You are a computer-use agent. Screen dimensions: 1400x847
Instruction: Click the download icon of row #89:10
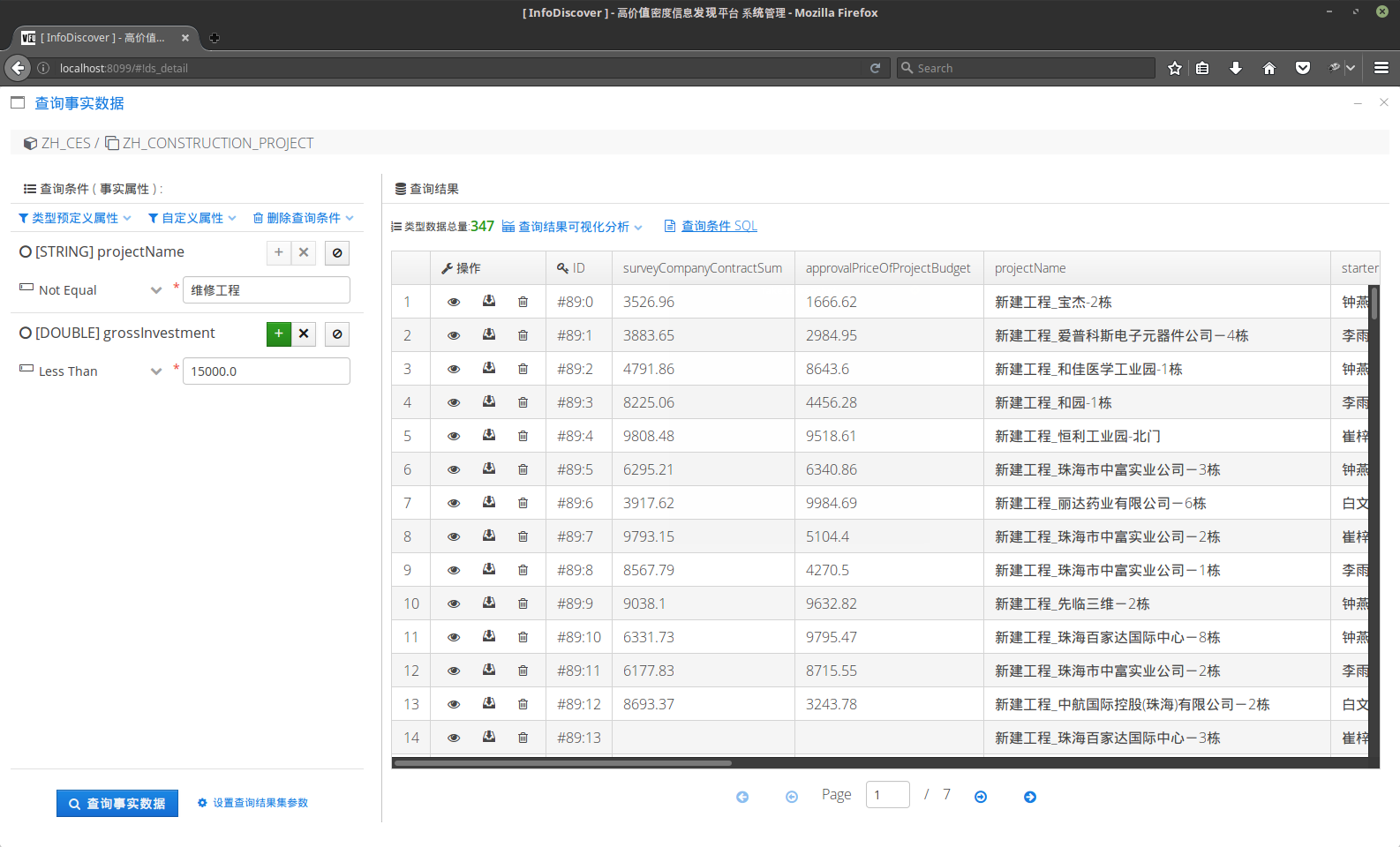[489, 636]
